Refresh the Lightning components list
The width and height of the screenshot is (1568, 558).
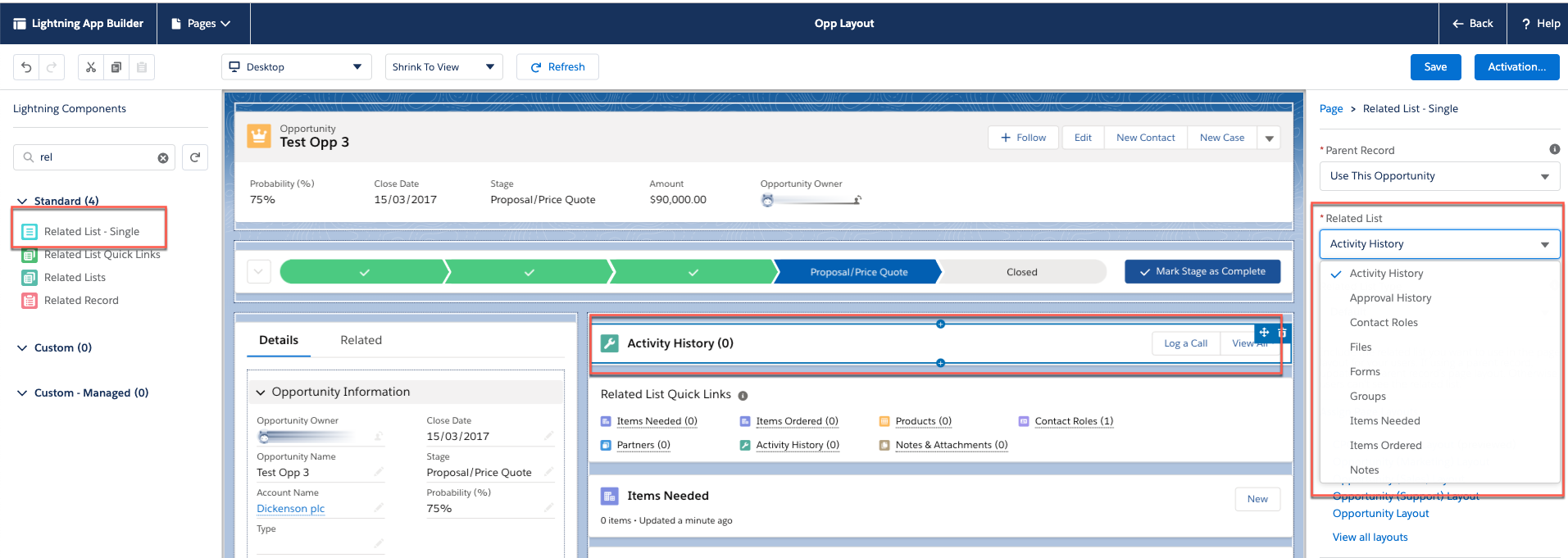click(195, 157)
